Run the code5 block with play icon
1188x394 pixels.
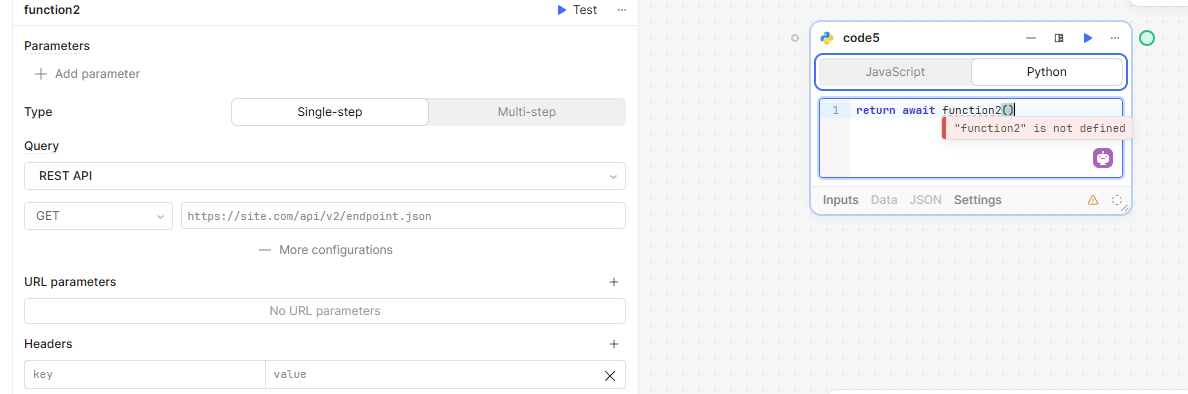[1088, 38]
